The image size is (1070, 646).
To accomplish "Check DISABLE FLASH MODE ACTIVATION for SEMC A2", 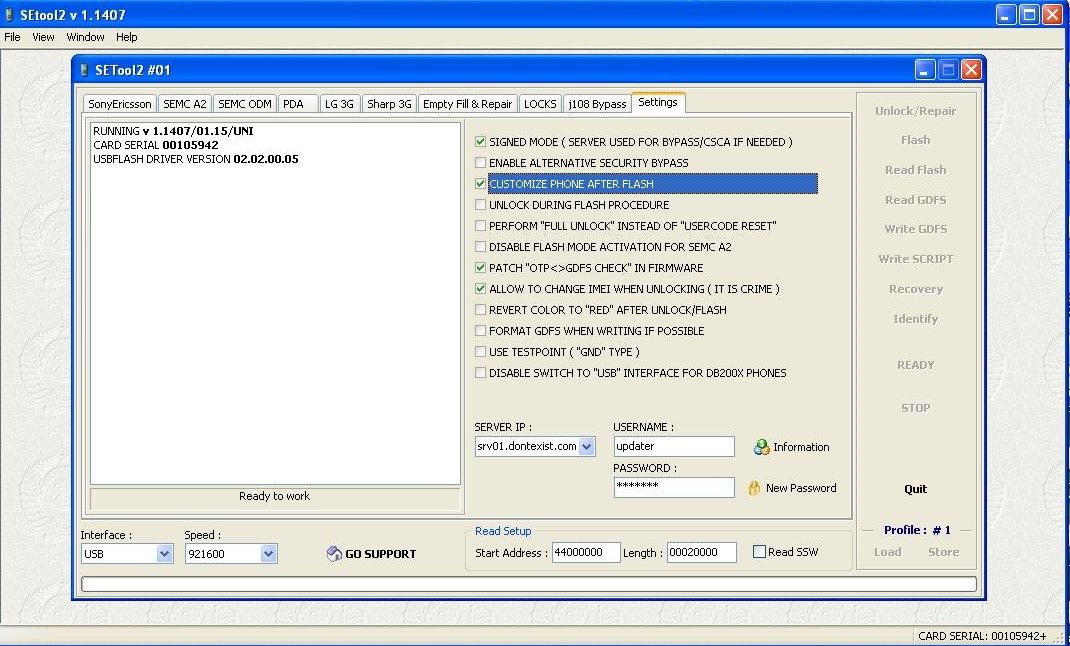I will pos(480,247).
